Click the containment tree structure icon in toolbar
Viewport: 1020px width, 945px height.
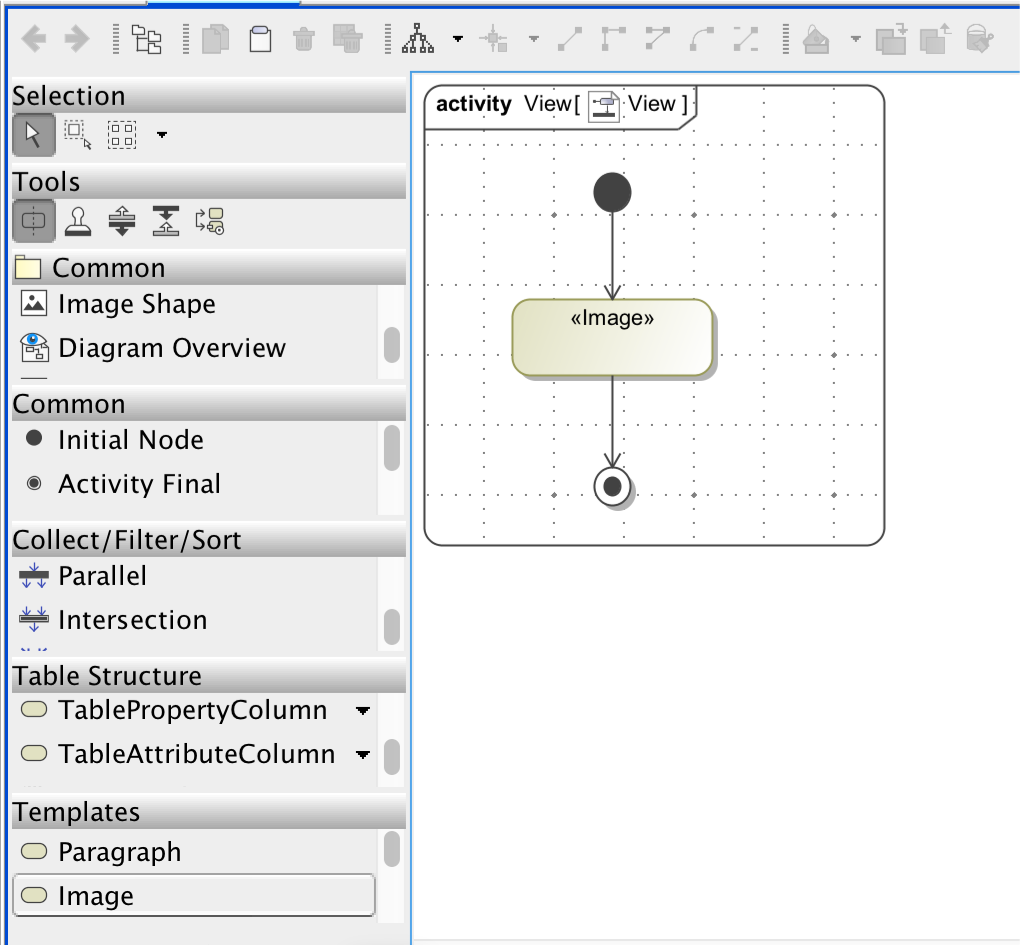pos(147,39)
